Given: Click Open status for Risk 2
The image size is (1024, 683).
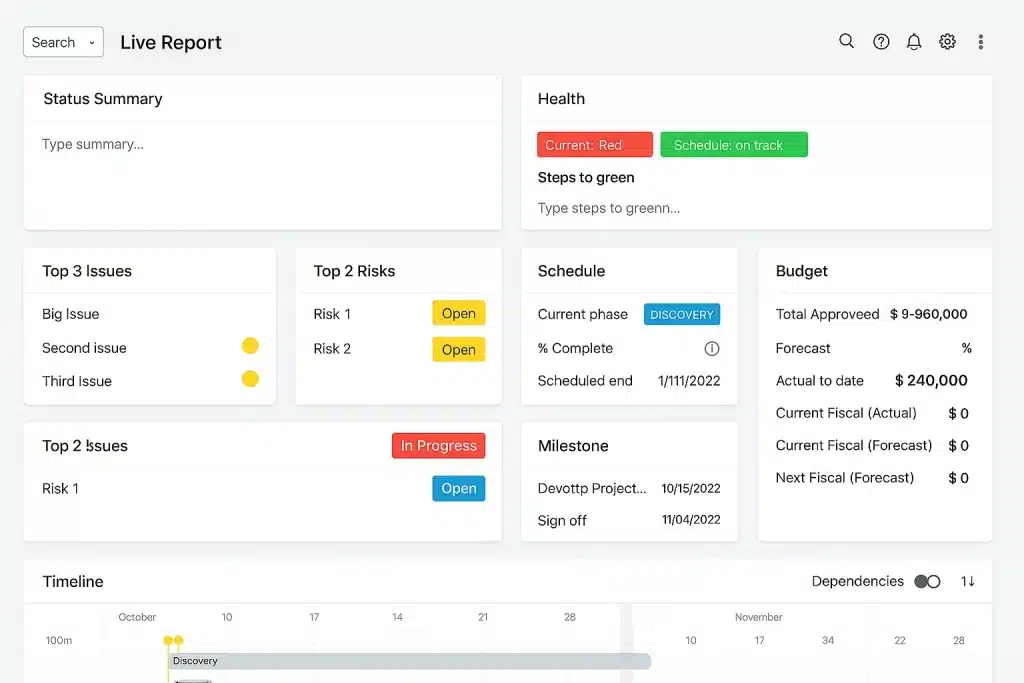Looking at the screenshot, I should [458, 349].
